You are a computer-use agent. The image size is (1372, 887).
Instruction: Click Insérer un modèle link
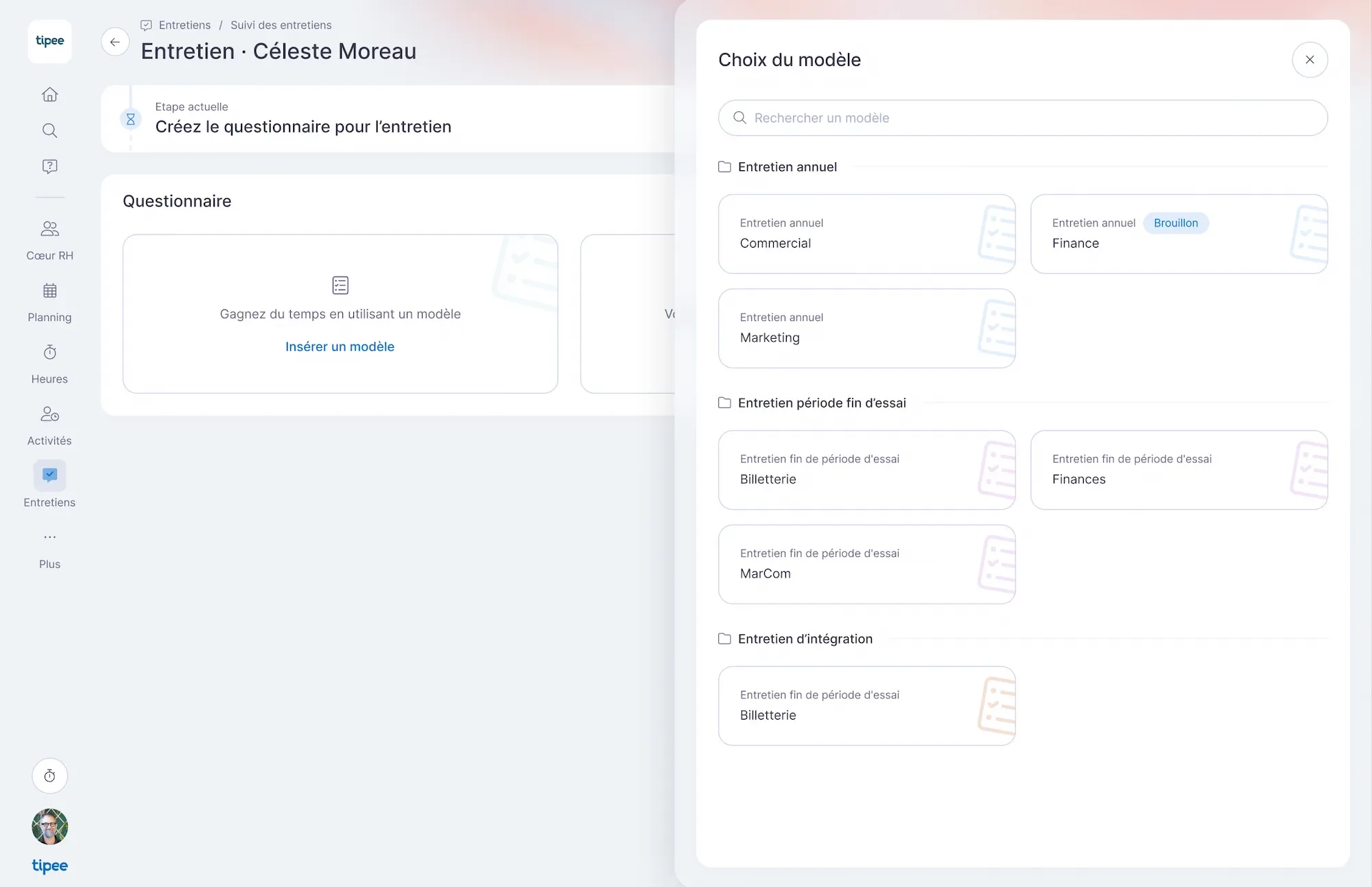[340, 346]
